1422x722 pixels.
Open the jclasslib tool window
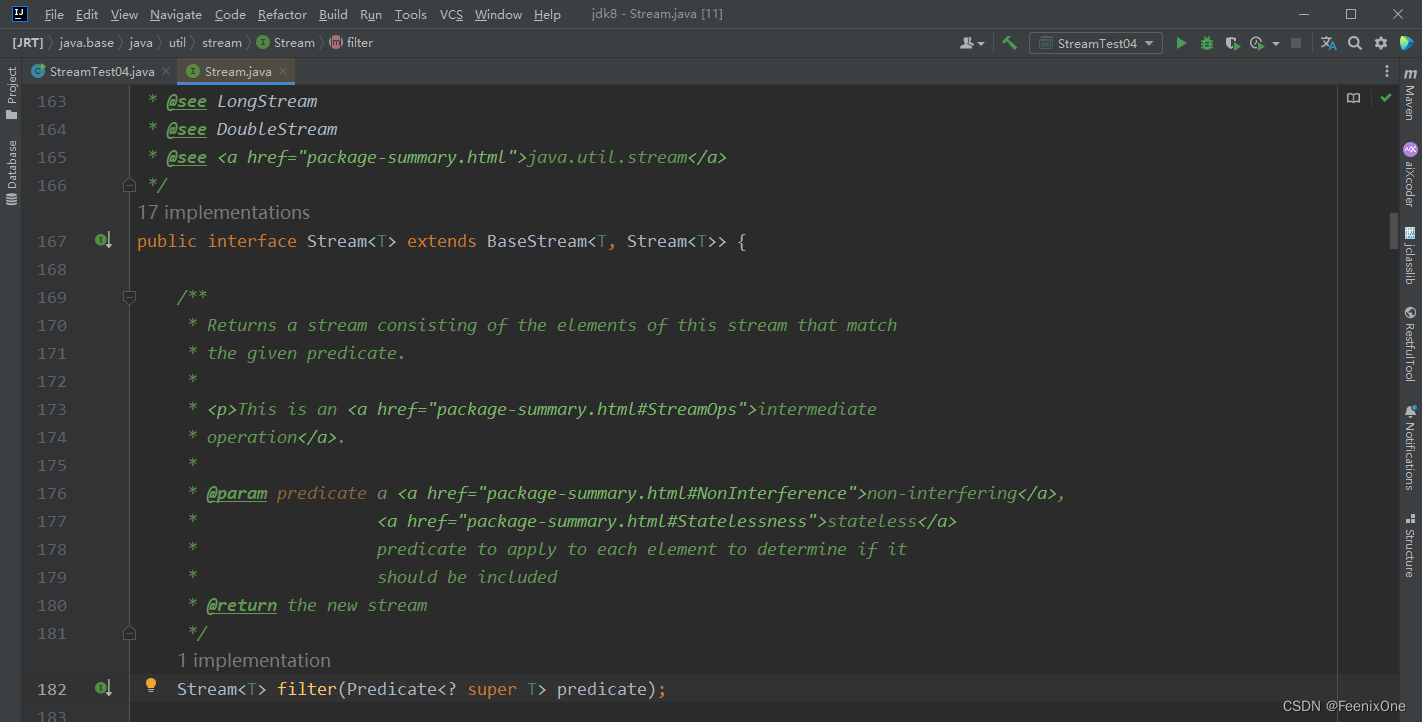[1410, 255]
